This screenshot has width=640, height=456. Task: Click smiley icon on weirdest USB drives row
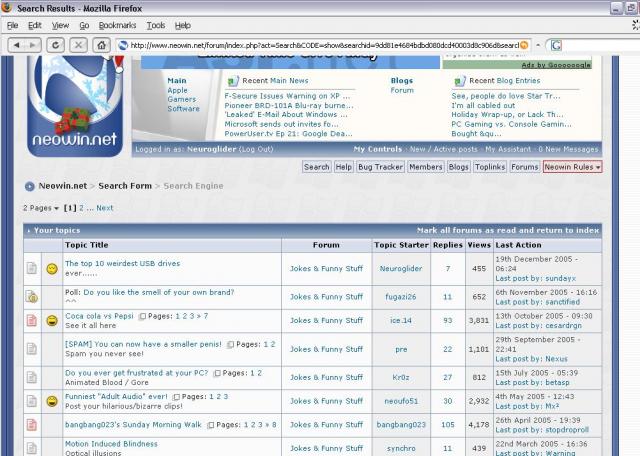pos(52,269)
